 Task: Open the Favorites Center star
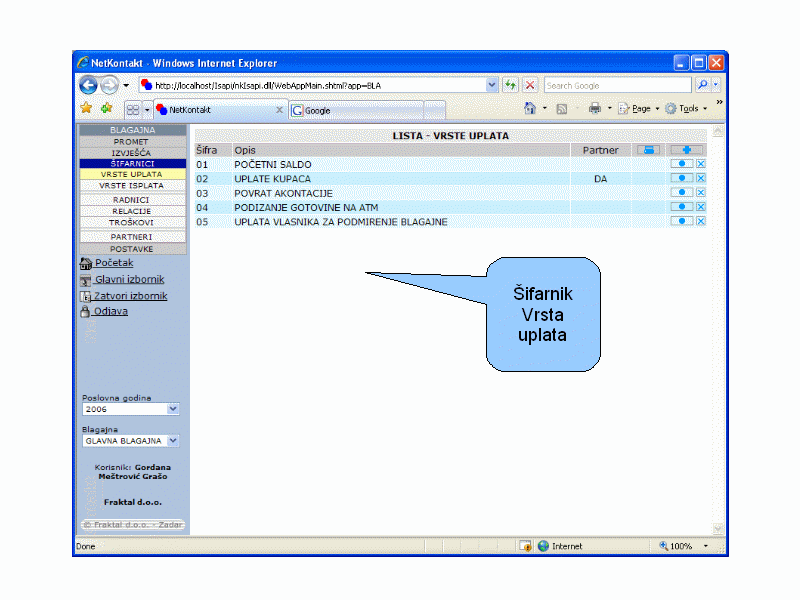pyautogui.click(x=86, y=108)
